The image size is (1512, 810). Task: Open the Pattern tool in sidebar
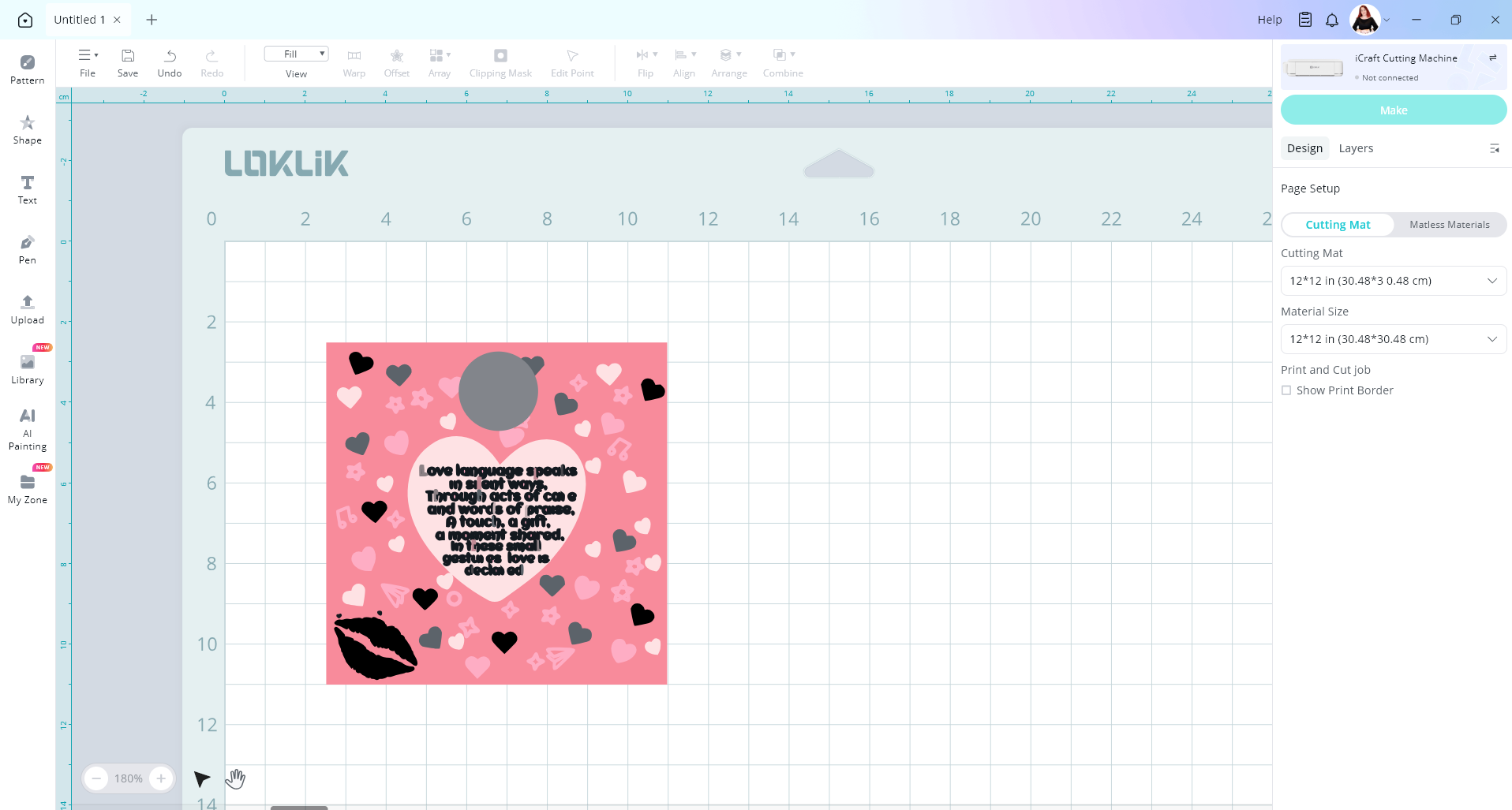27,69
